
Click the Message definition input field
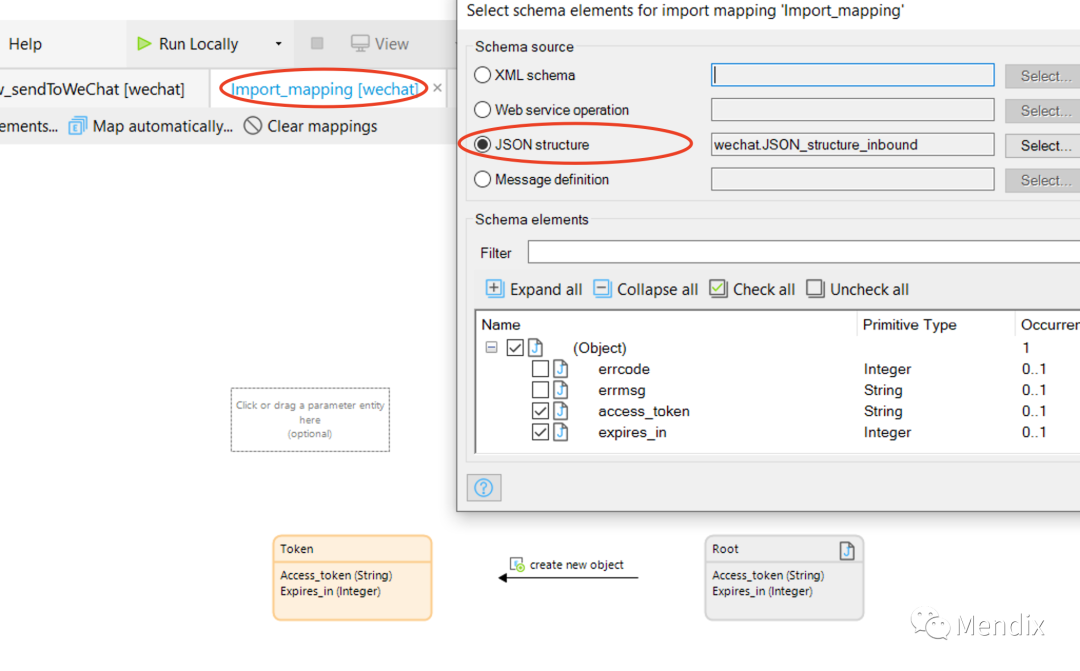coord(853,179)
